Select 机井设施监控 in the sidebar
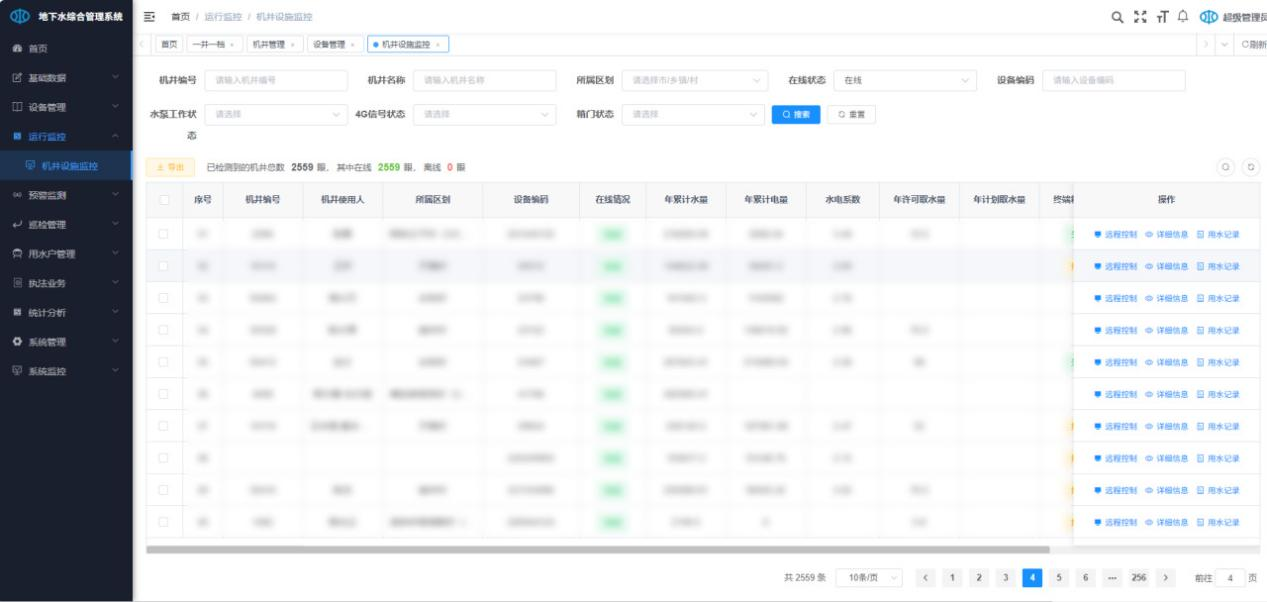The image size is (1267, 602). [66, 165]
